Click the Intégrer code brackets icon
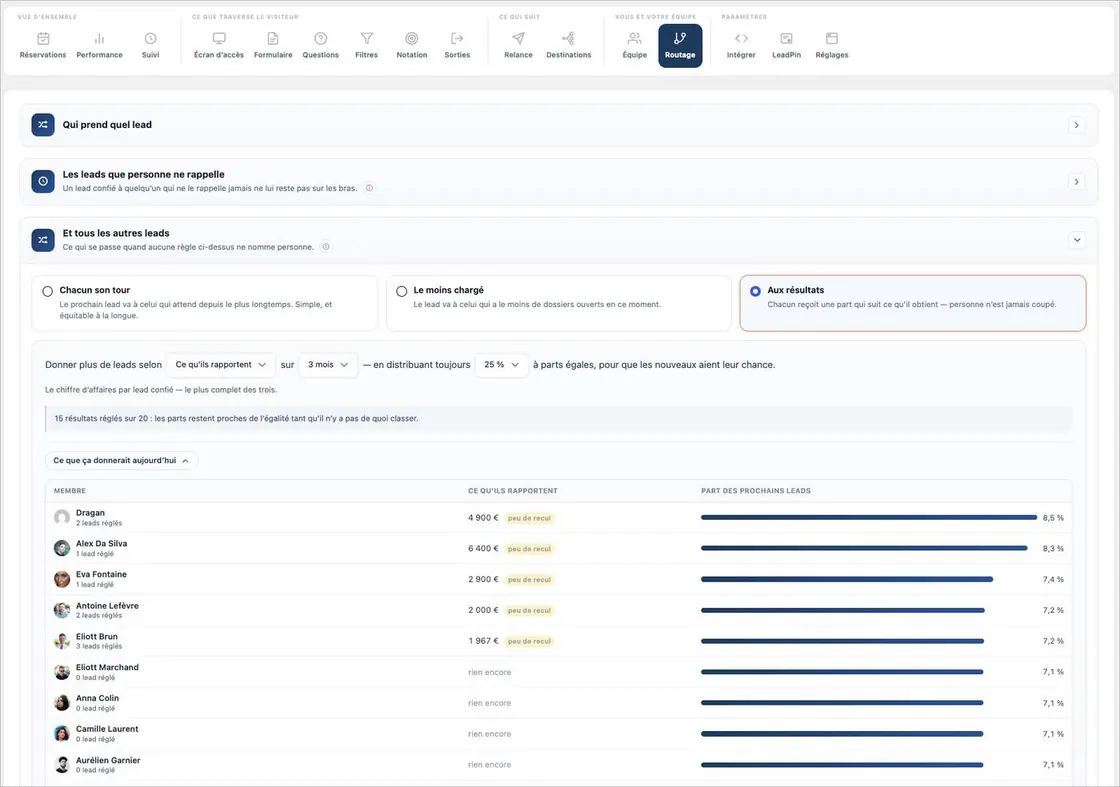Screen dimensions: 1120x787 tap(741, 39)
